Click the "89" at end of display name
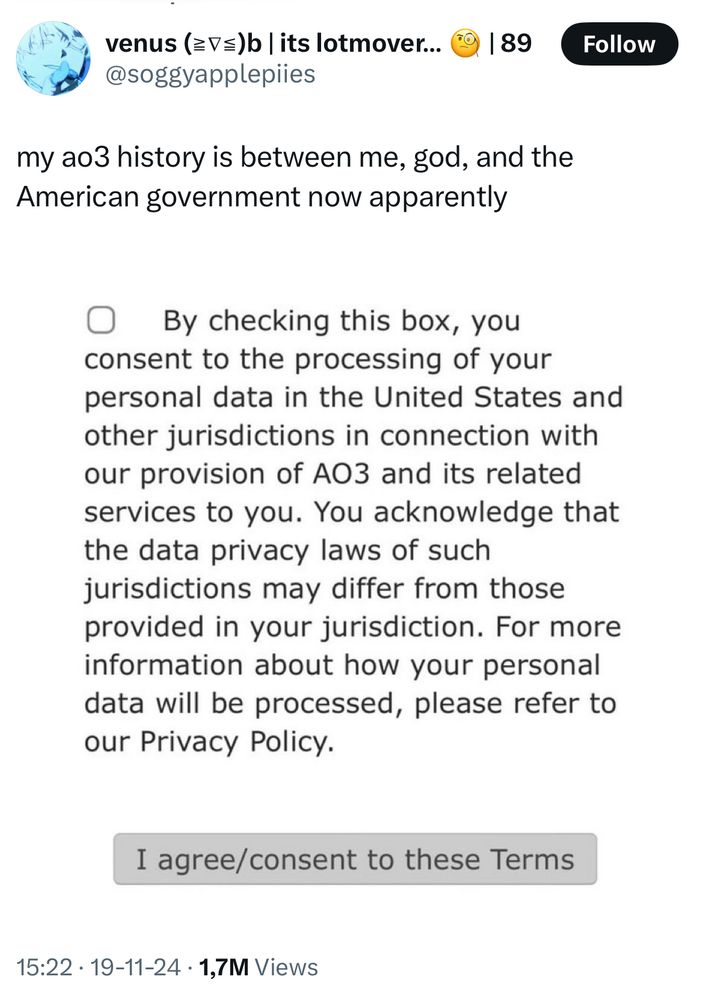Viewport: 709px width, 1000px height. point(516,44)
